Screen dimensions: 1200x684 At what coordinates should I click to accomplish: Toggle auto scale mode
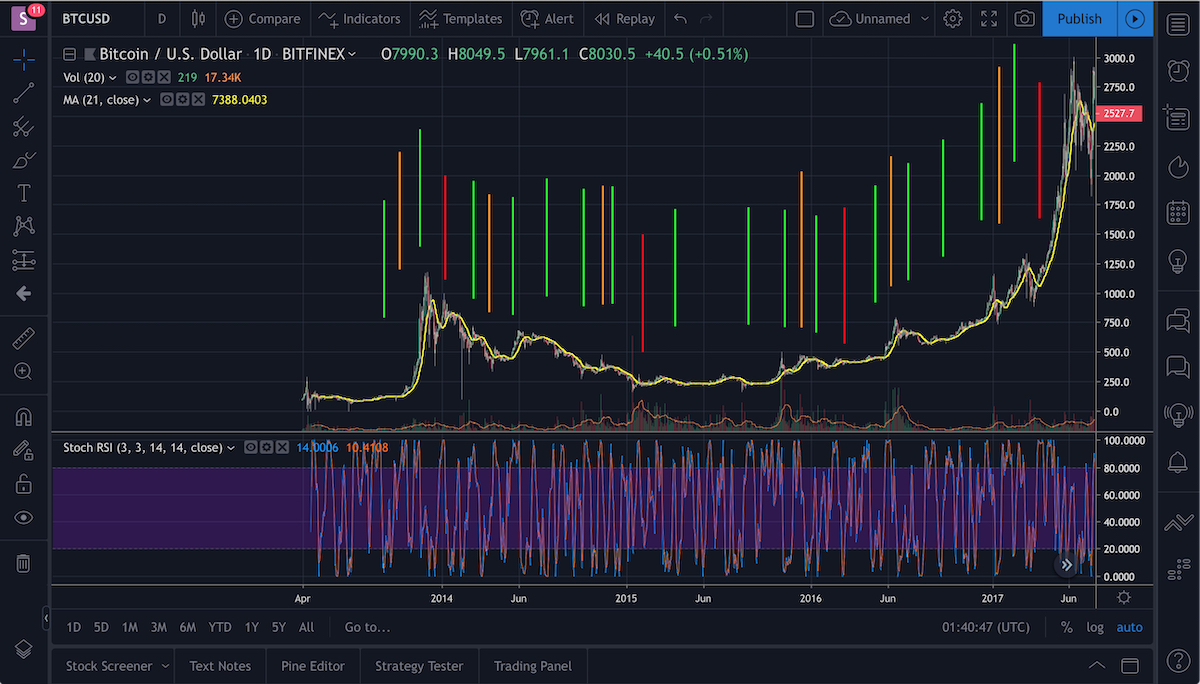pyautogui.click(x=1129, y=627)
